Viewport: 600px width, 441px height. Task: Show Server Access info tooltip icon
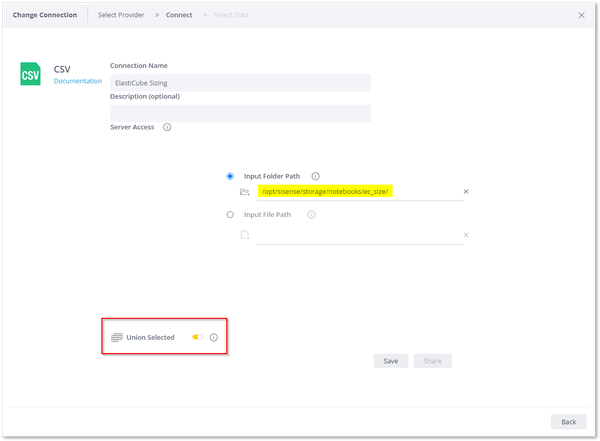(167, 127)
